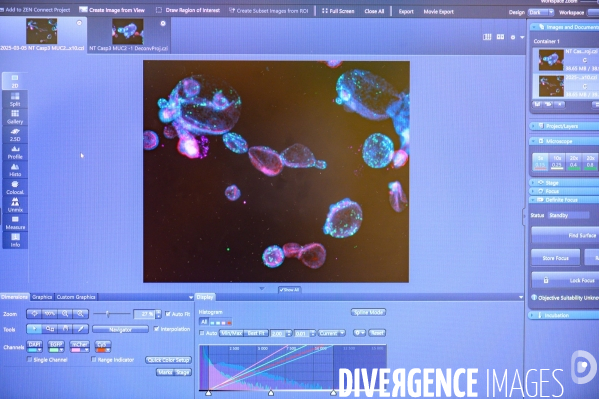Open the Profile view icon
599x399 pixels.
15,152
